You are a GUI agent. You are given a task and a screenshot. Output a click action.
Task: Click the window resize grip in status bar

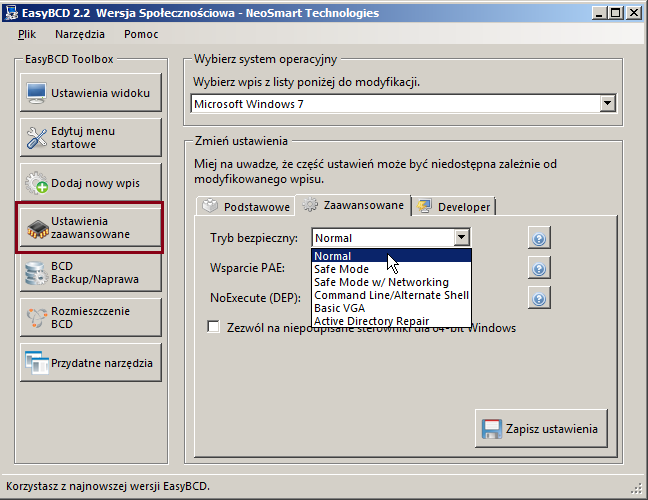pos(636,489)
